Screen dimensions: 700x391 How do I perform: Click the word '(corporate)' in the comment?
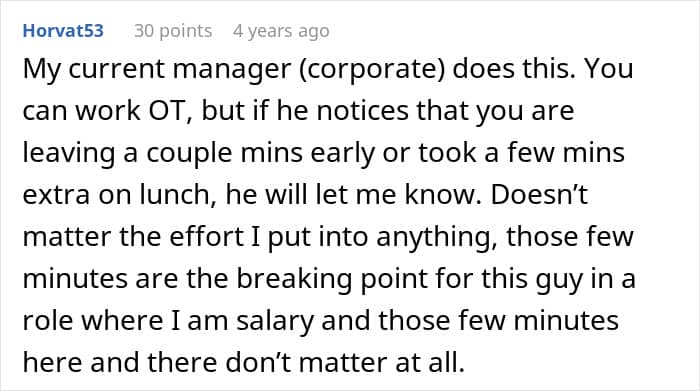(372, 69)
